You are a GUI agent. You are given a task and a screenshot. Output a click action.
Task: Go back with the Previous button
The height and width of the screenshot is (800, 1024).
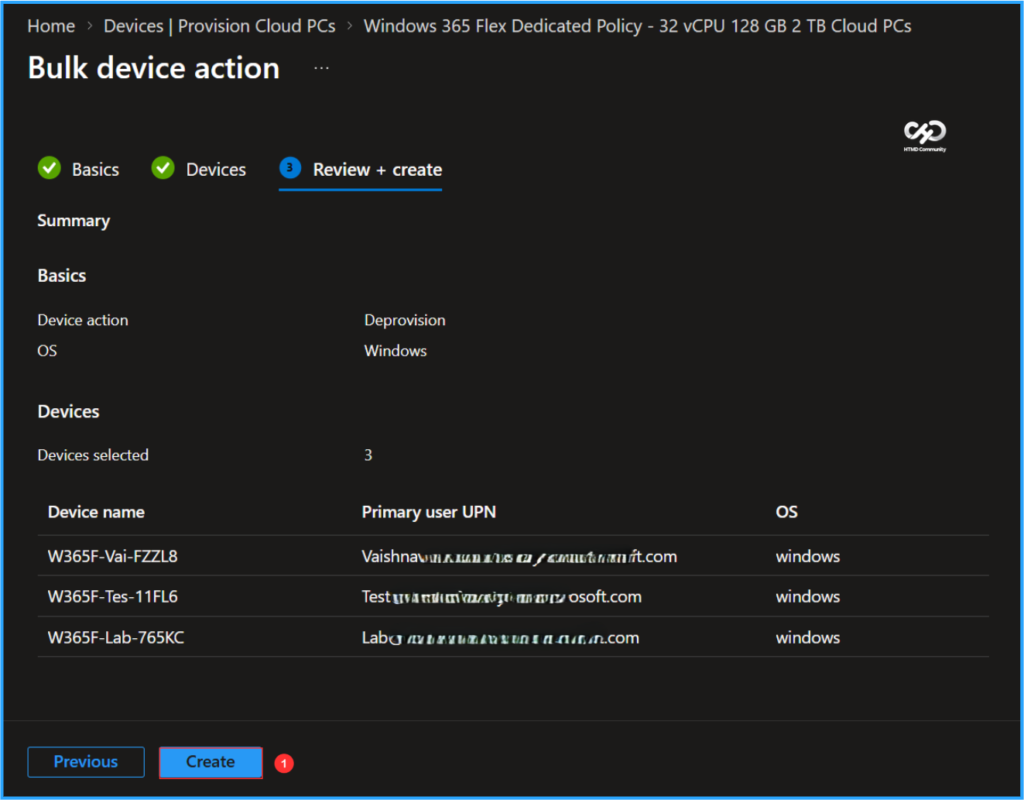(x=86, y=762)
